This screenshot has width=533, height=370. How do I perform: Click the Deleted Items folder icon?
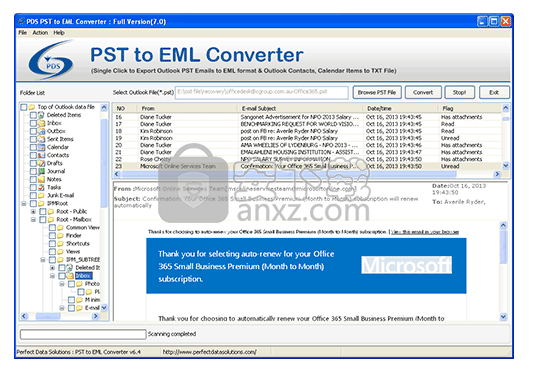pyautogui.click(x=41, y=115)
